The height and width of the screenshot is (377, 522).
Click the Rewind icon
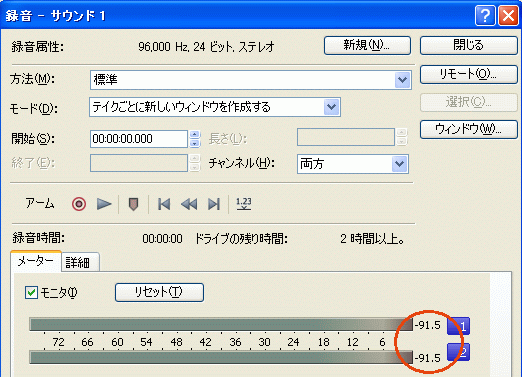tap(189, 204)
